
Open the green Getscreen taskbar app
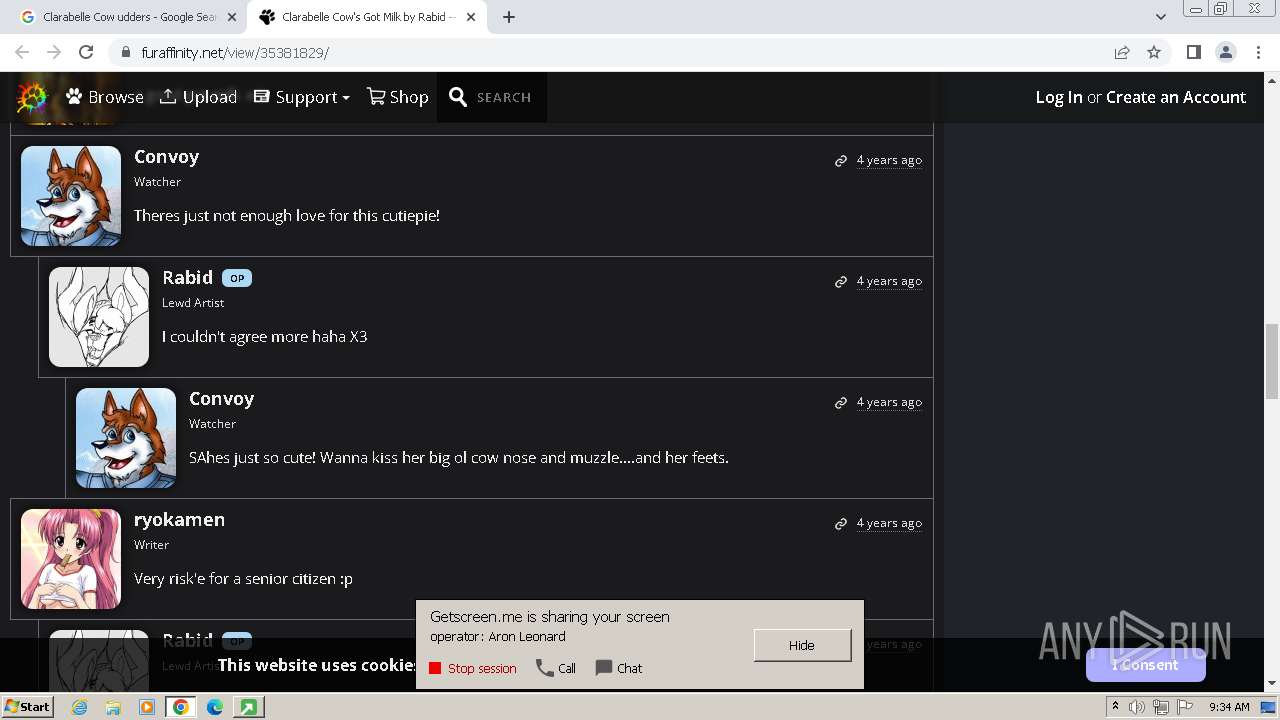coord(248,707)
